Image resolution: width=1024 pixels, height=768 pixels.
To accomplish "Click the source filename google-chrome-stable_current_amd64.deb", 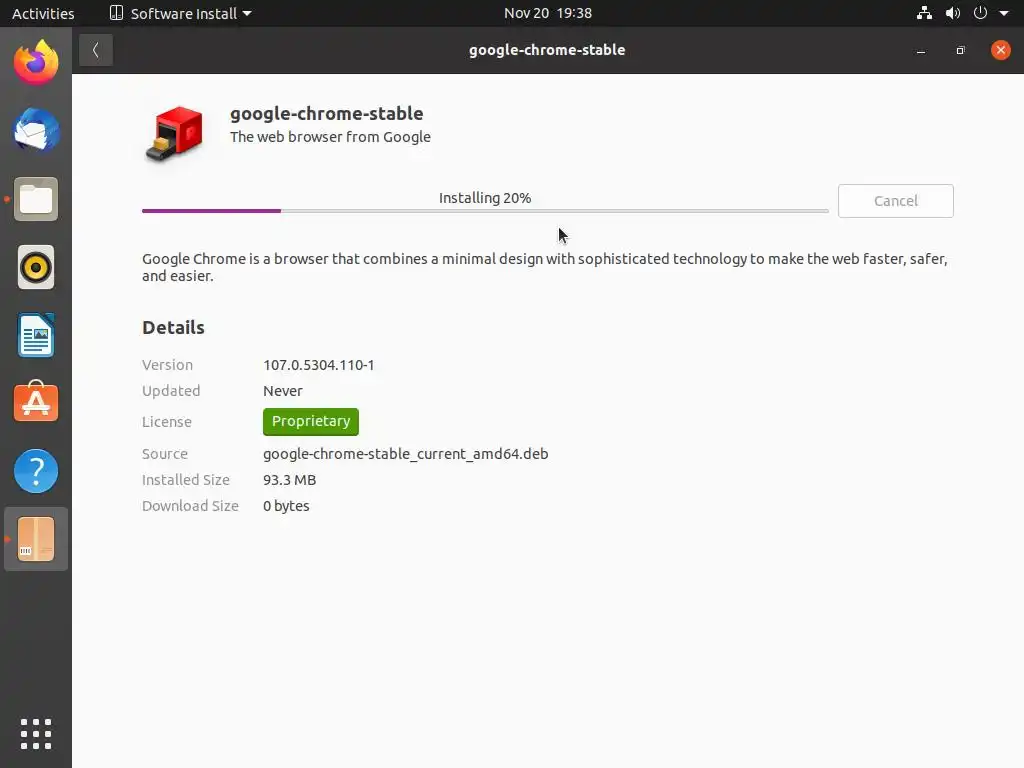I will [x=406, y=454].
